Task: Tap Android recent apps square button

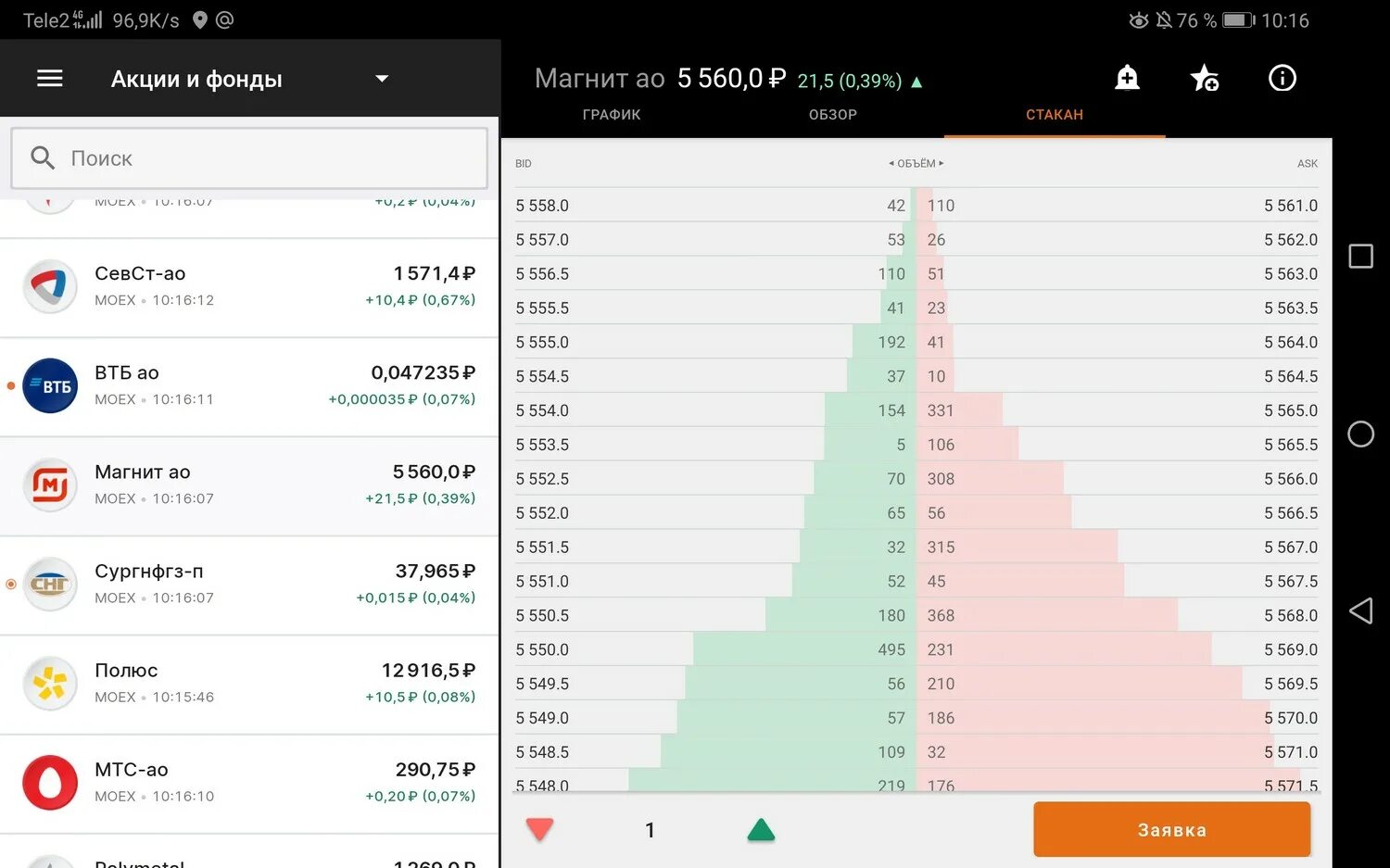Action: pyautogui.click(x=1360, y=257)
